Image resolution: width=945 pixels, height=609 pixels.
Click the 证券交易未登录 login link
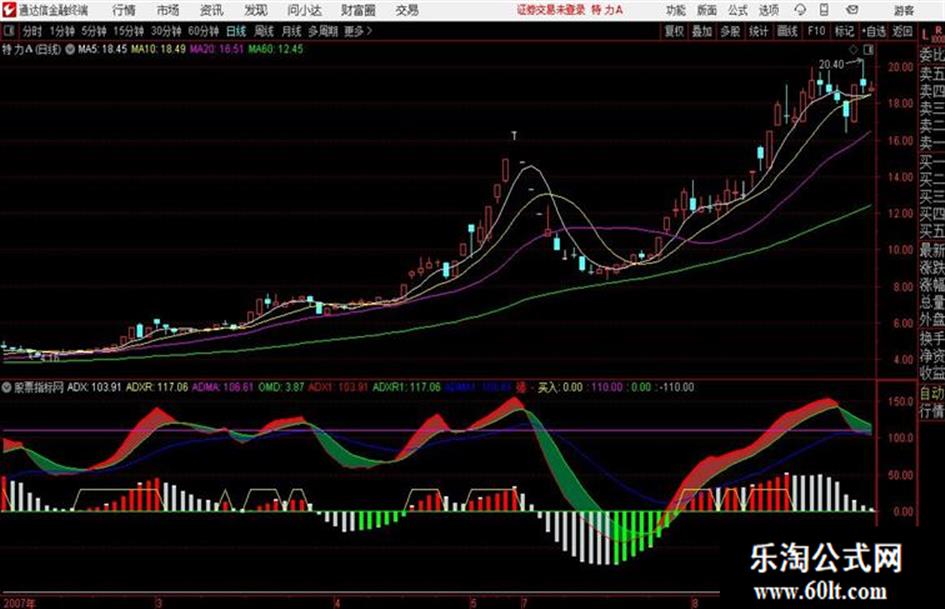tap(551, 10)
